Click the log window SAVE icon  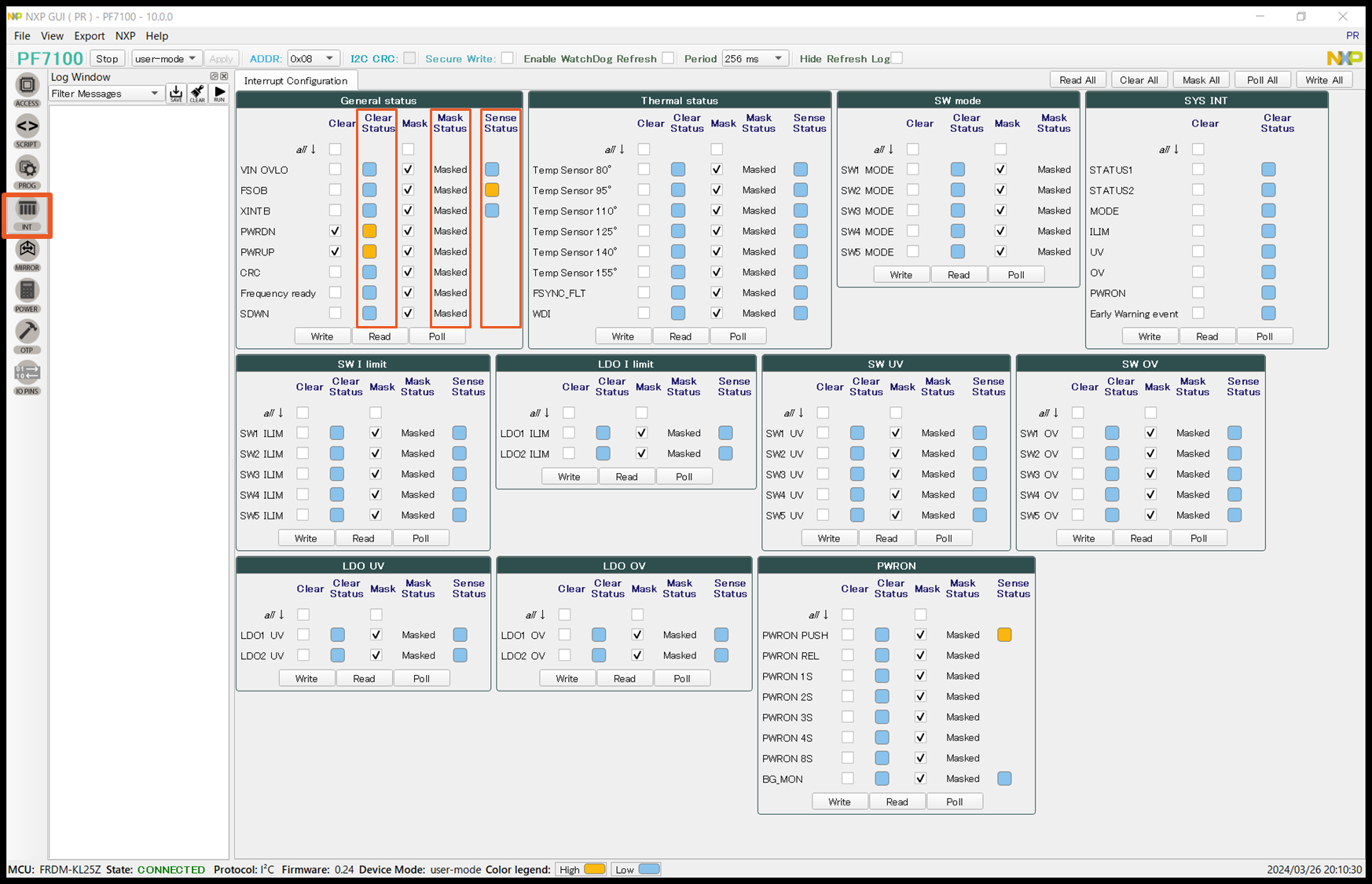pyautogui.click(x=176, y=94)
